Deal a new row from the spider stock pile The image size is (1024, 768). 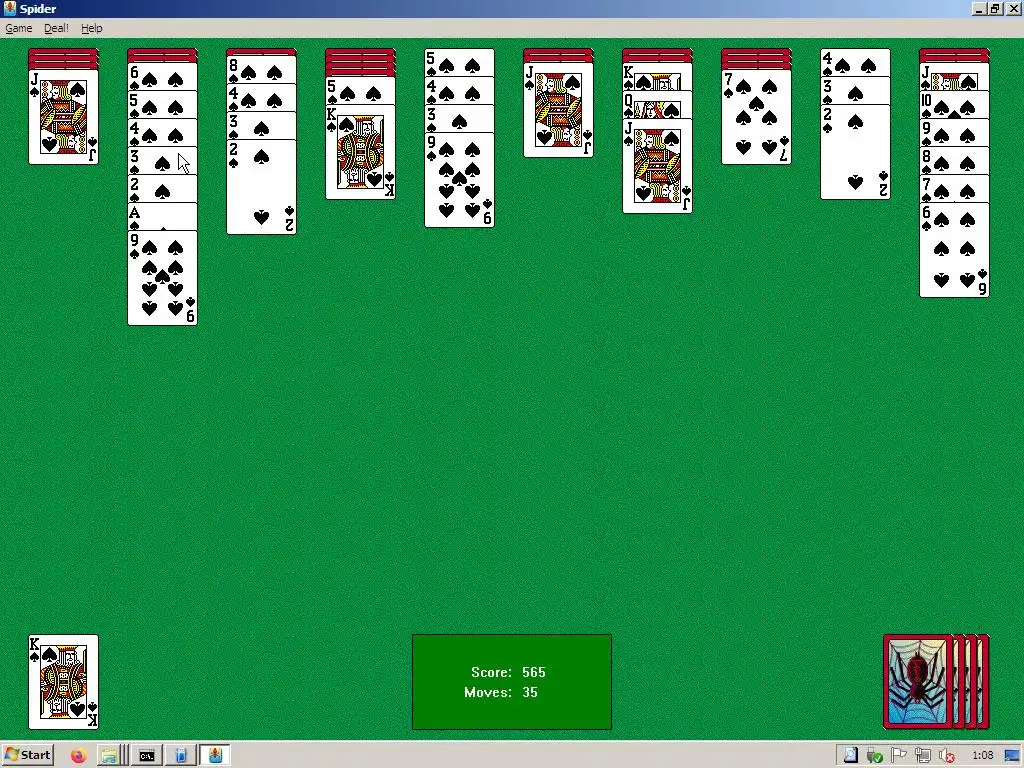[x=918, y=682]
